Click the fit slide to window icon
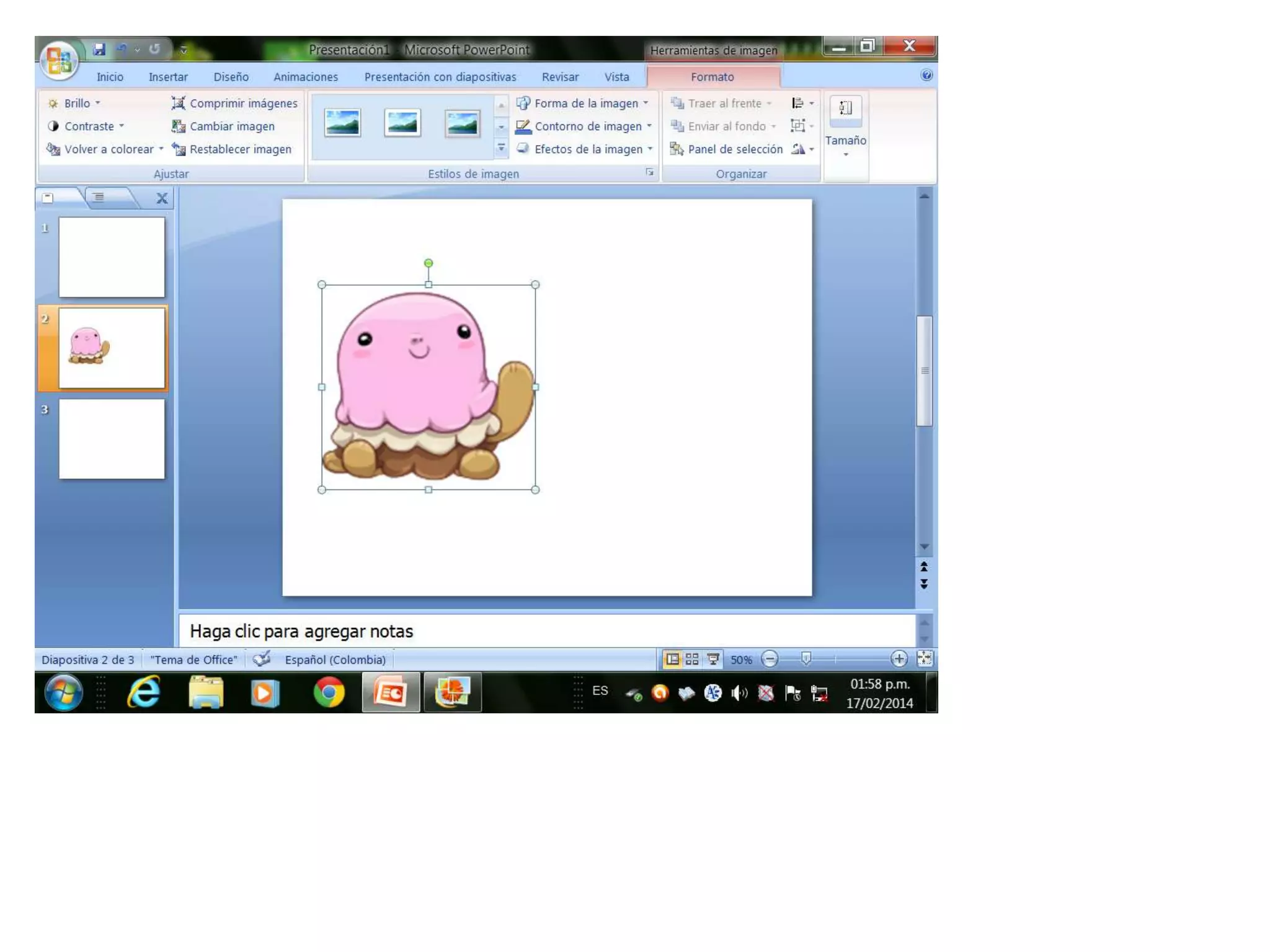The height and width of the screenshot is (952, 1270). pos(925,659)
